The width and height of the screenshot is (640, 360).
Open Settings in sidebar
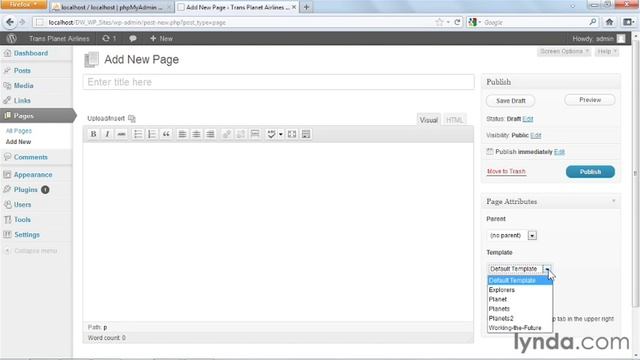tap(27, 235)
